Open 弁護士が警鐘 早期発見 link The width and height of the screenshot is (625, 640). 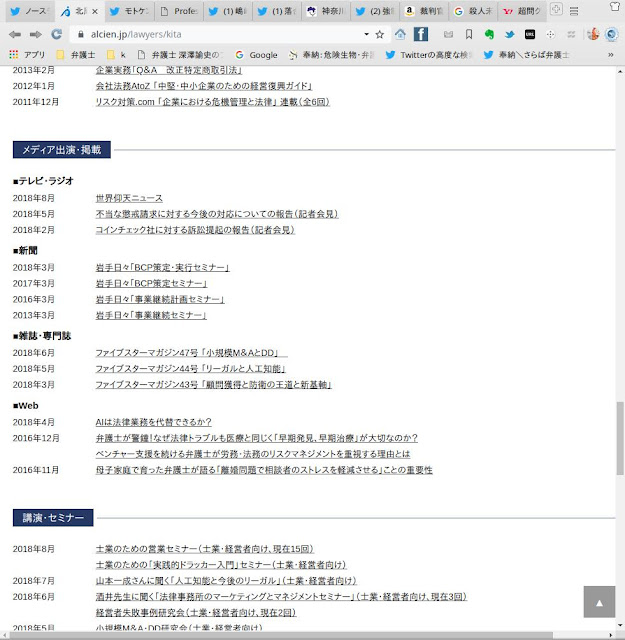[256, 438]
